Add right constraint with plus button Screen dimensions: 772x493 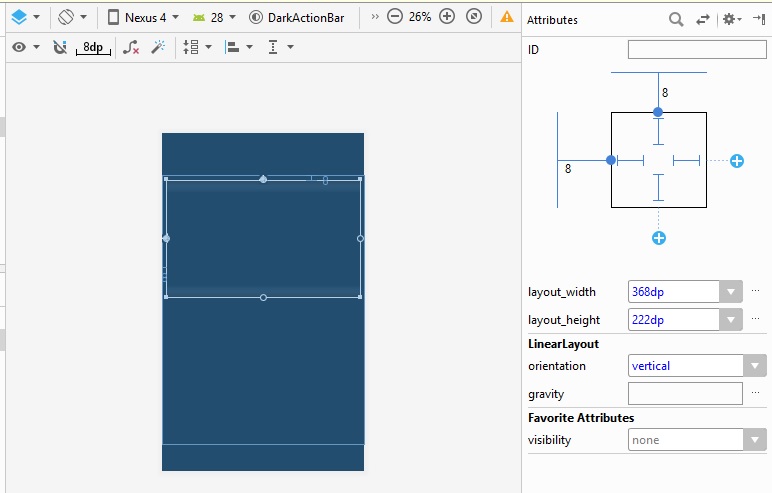click(737, 161)
